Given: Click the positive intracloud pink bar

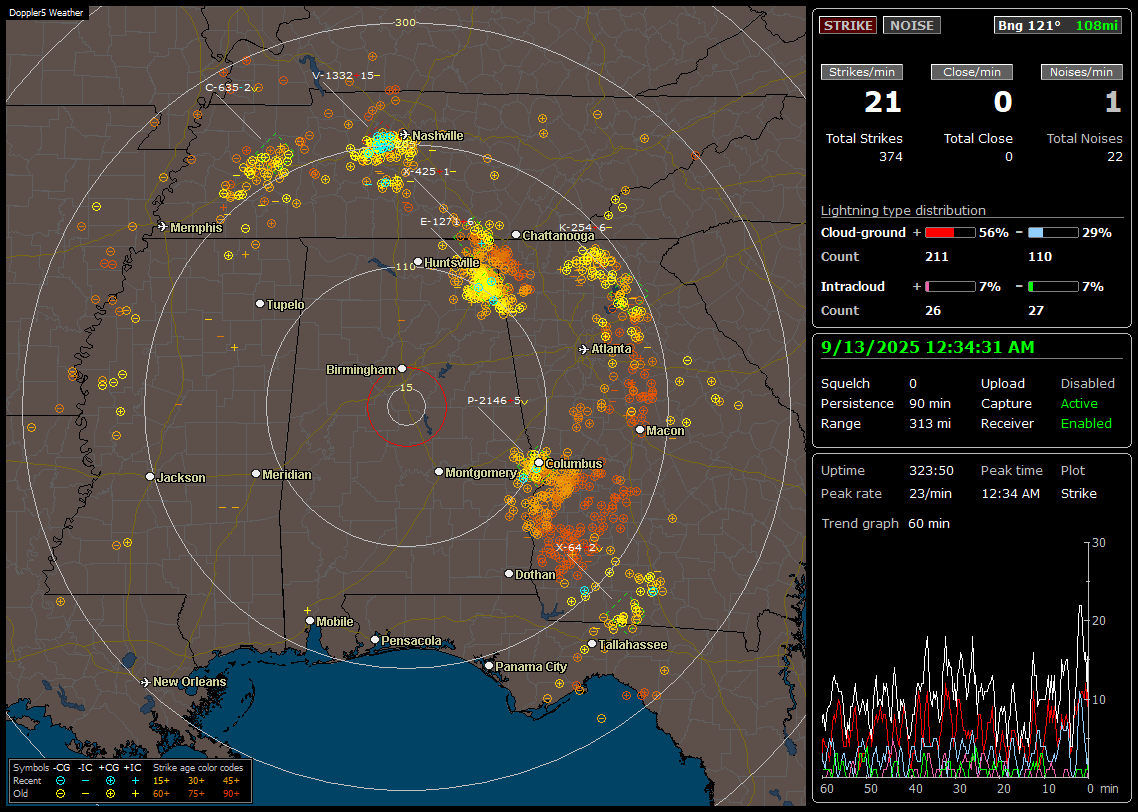Looking at the screenshot, I should [950, 287].
